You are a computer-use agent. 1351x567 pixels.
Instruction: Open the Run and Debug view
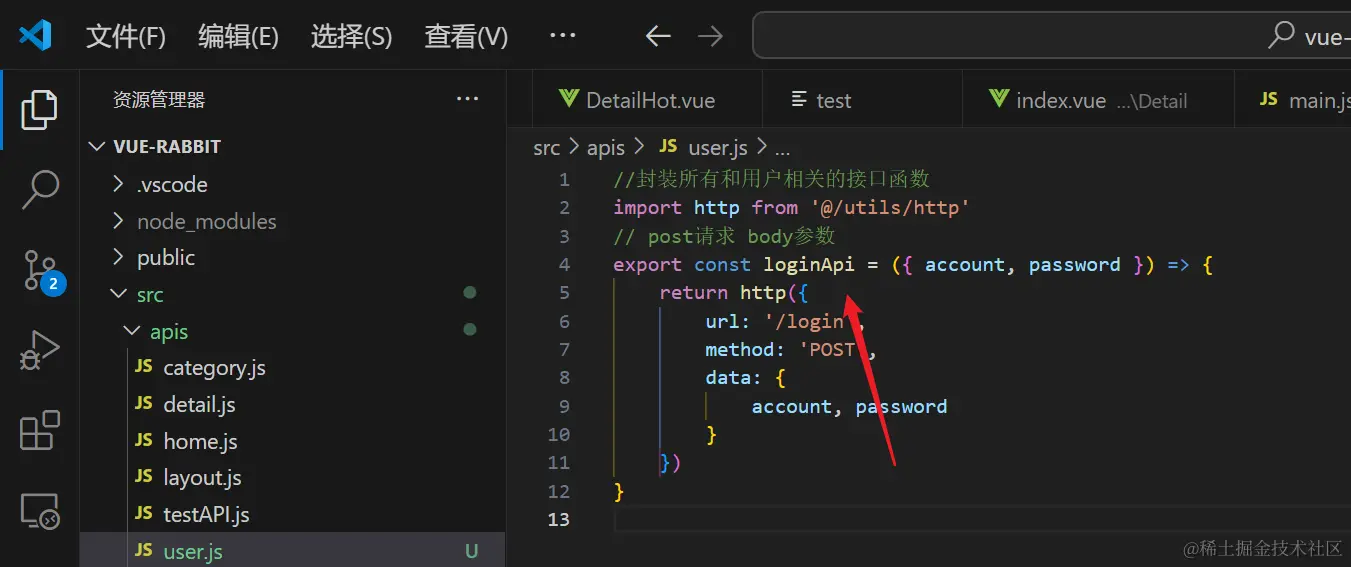[x=39, y=351]
